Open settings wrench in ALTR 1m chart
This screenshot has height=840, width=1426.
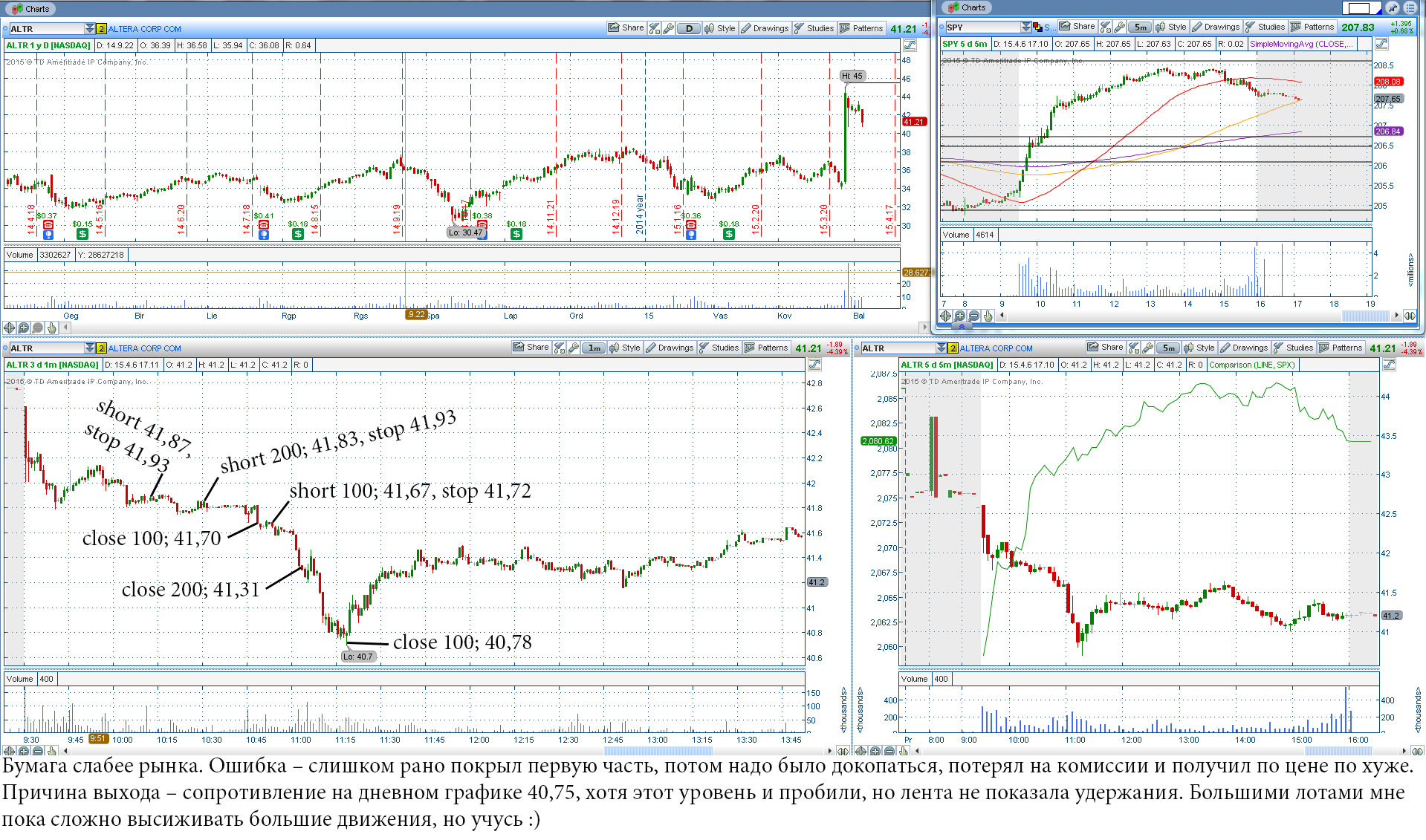(573, 348)
